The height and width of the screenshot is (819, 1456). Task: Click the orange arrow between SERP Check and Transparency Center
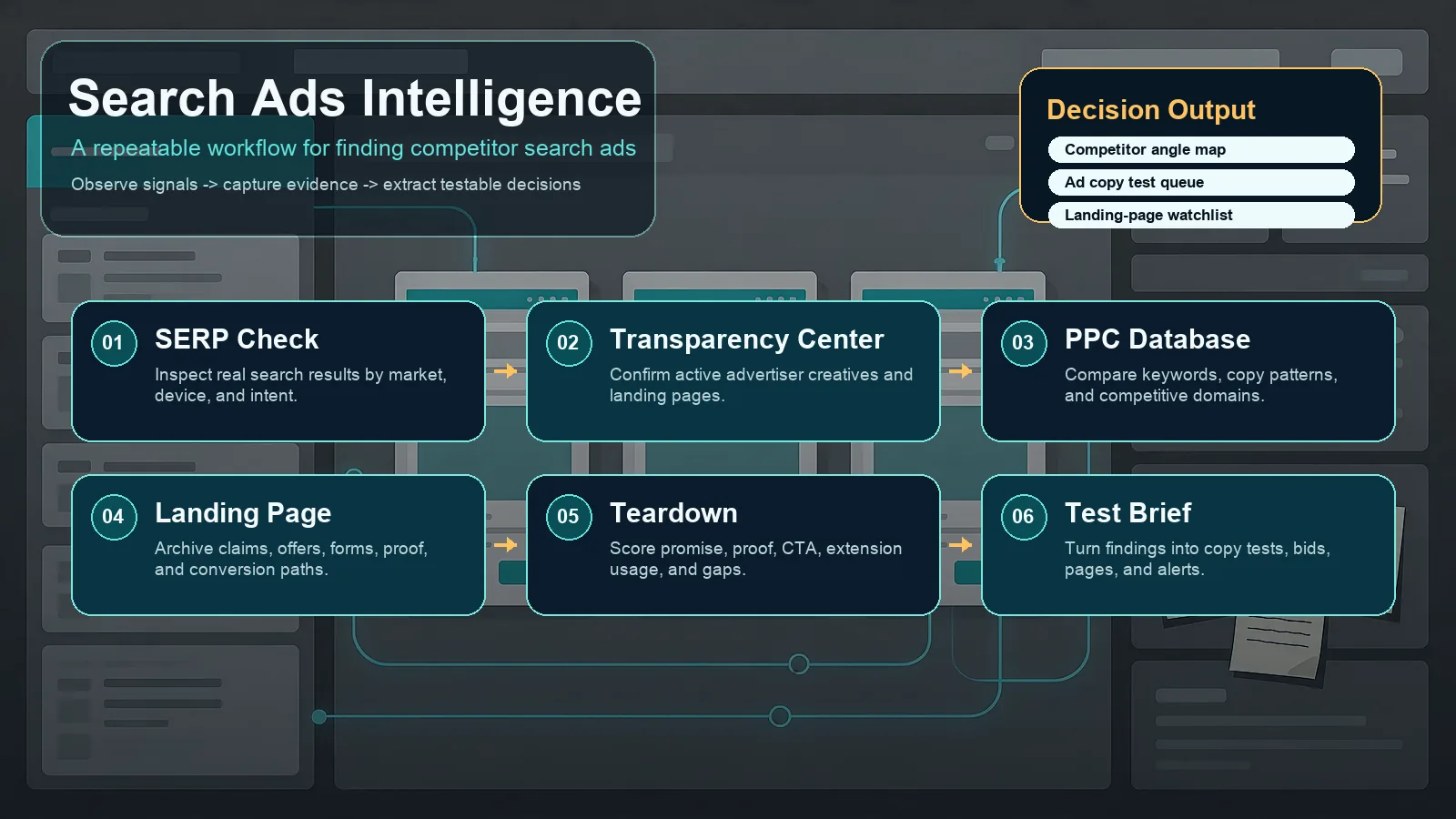tap(506, 371)
